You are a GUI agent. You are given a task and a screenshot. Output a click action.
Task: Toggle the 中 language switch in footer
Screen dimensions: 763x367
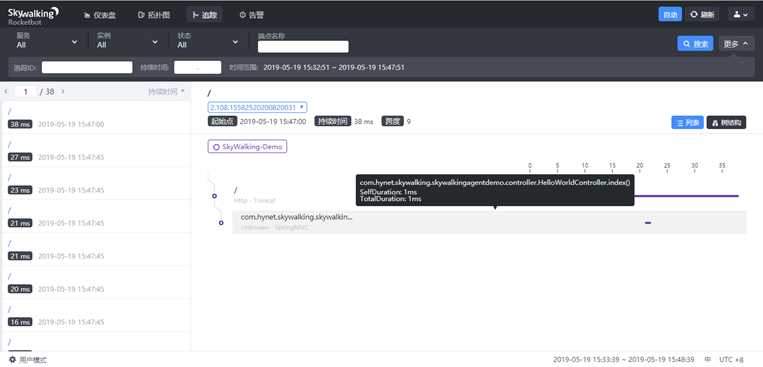(708, 360)
